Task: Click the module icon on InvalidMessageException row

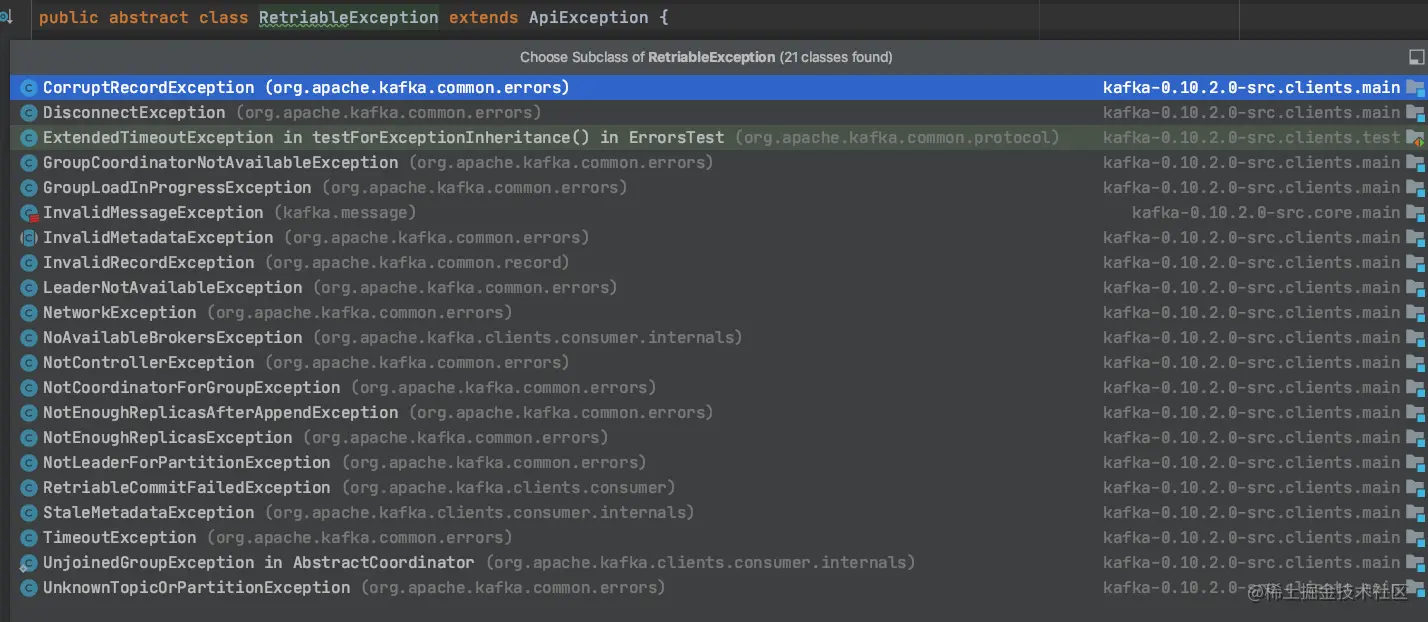Action: (1414, 213)
